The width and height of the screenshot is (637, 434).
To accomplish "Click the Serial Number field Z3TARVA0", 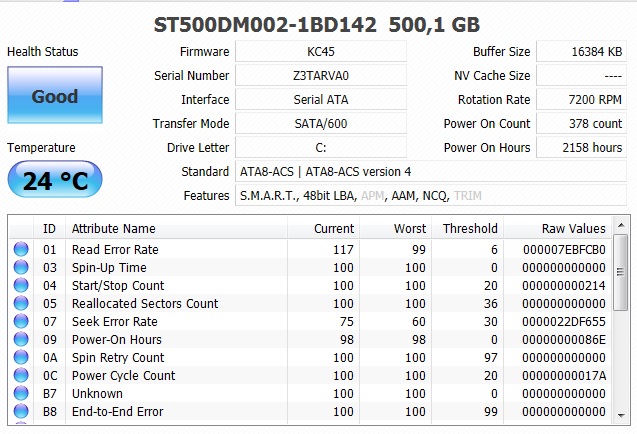I will 321,76.
